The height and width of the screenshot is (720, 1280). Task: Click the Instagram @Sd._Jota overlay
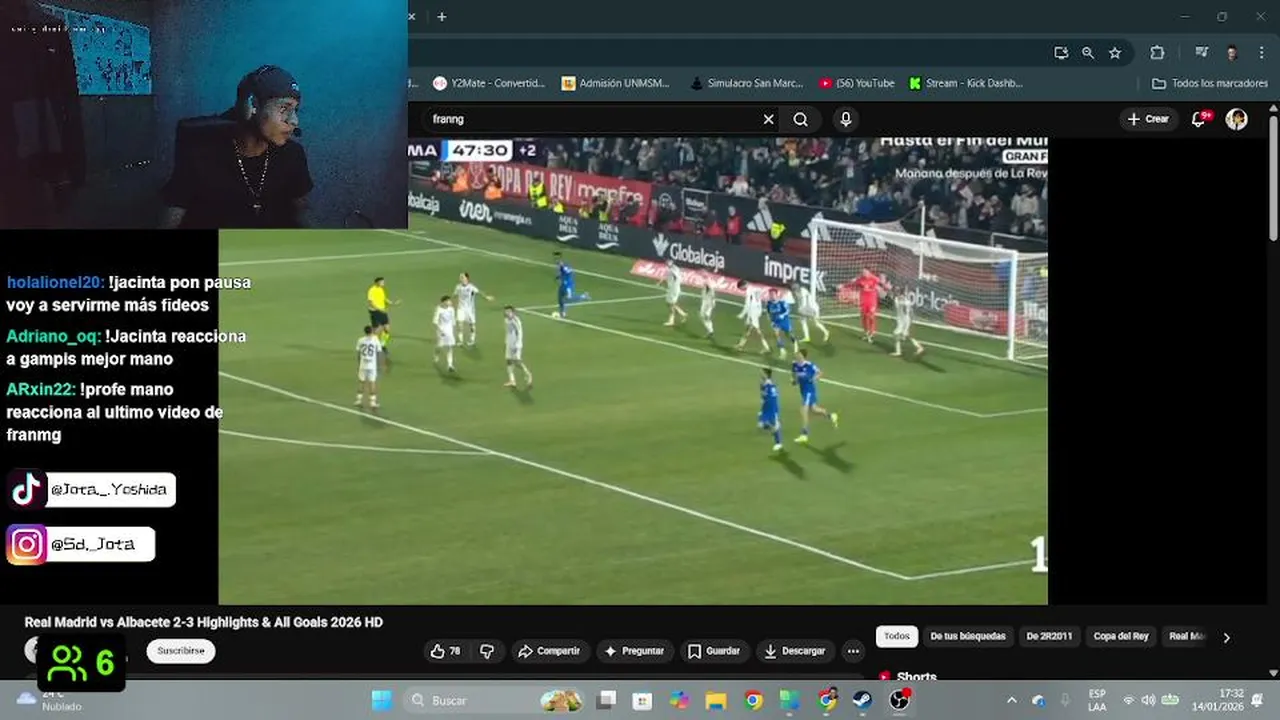click(81, 544)
